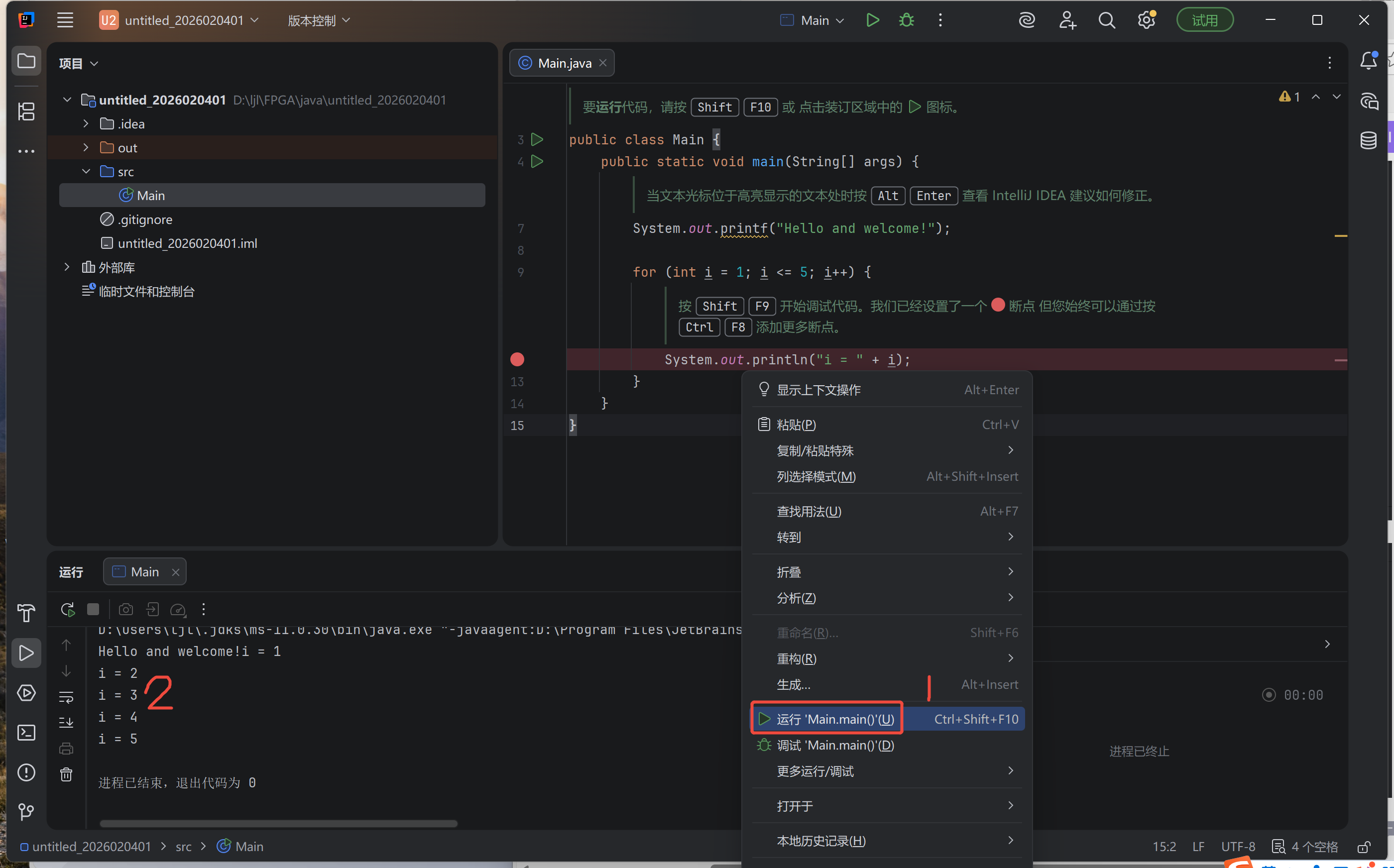The image size is (1394, 868).
Task: Collapse the src folder in project tree
Action: click(x=86, y=172)
